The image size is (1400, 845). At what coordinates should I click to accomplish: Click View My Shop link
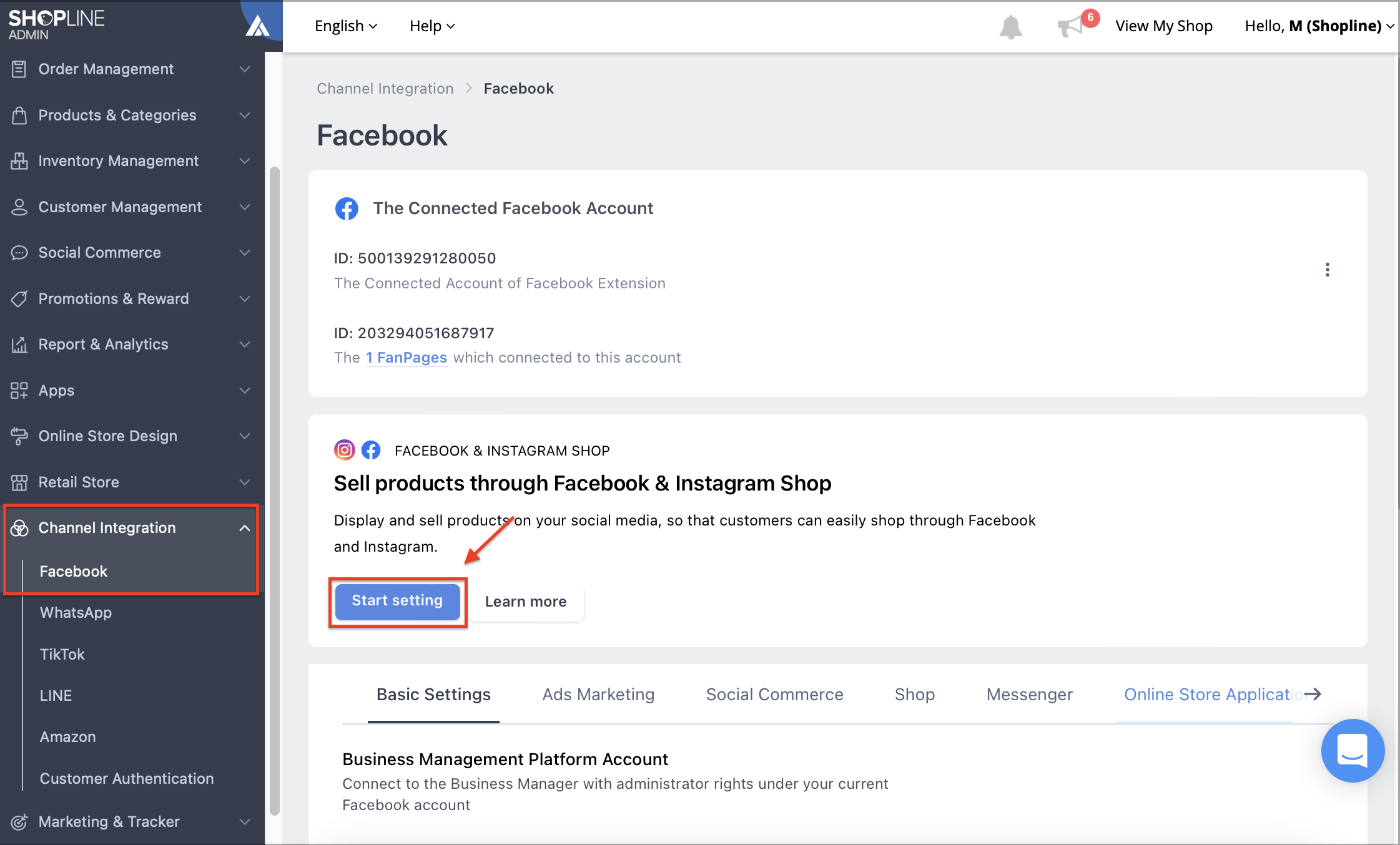coord(1164,26)
